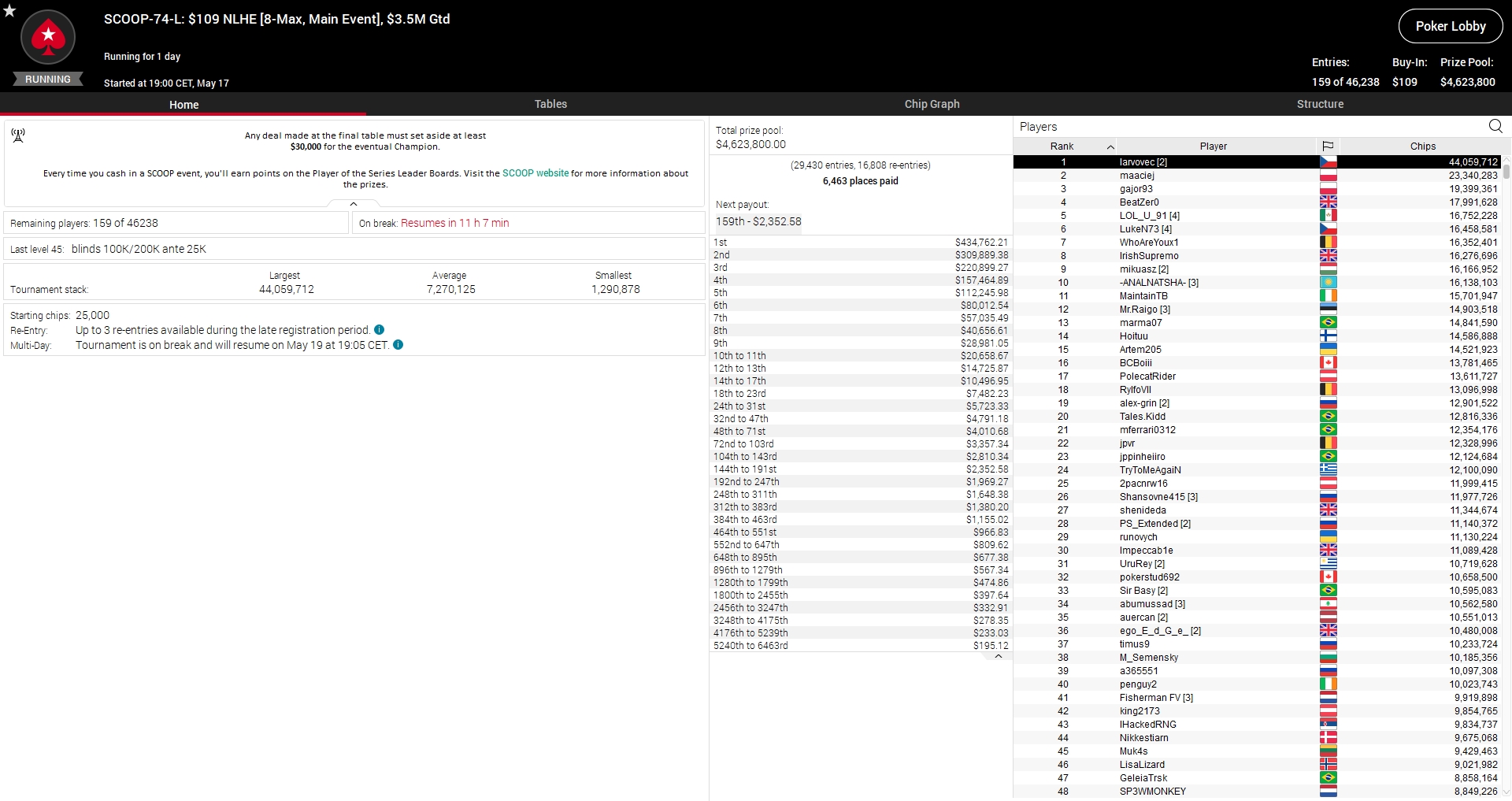
Task: Select player ego_E_d_G_e_ [2] row
Action: tap(1258, 631)
